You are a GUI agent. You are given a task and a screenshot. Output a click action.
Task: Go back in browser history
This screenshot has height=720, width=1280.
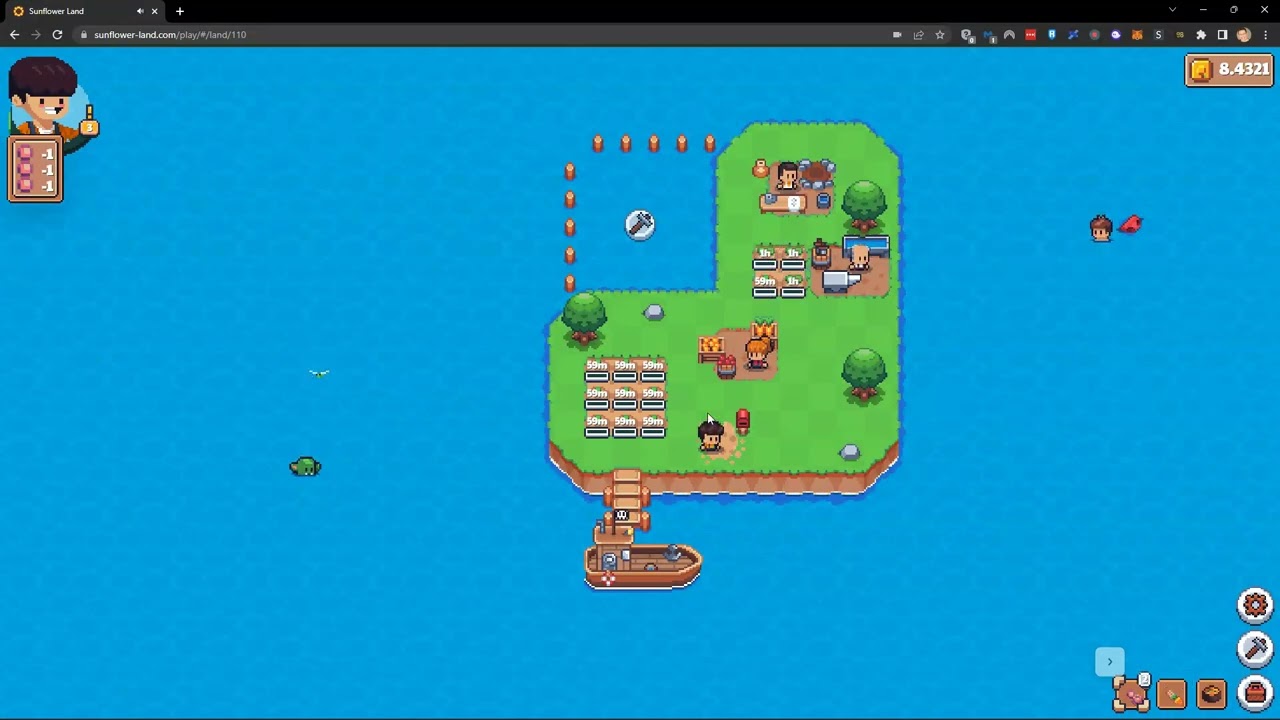click(14, 35)
